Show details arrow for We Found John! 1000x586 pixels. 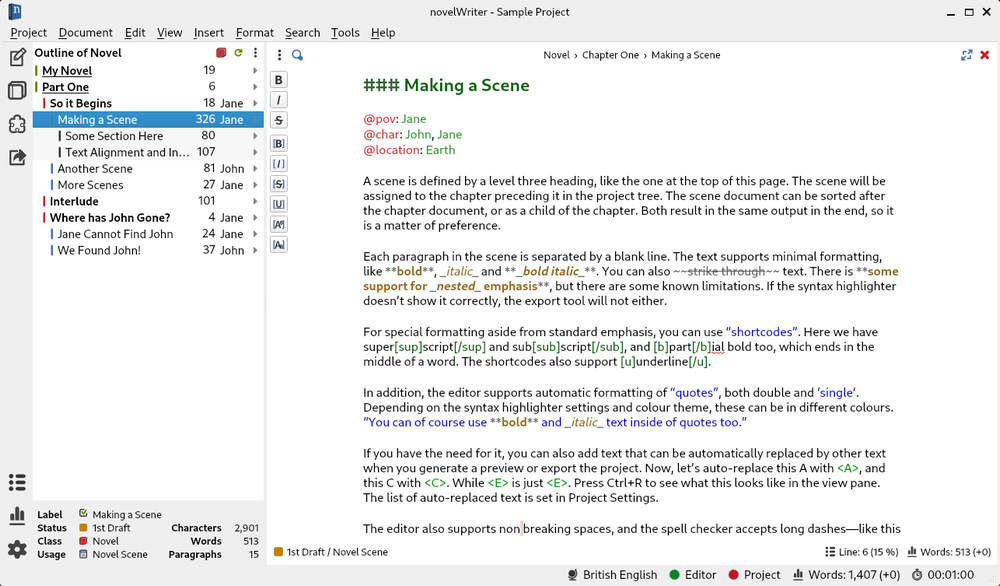pos(255,251)
